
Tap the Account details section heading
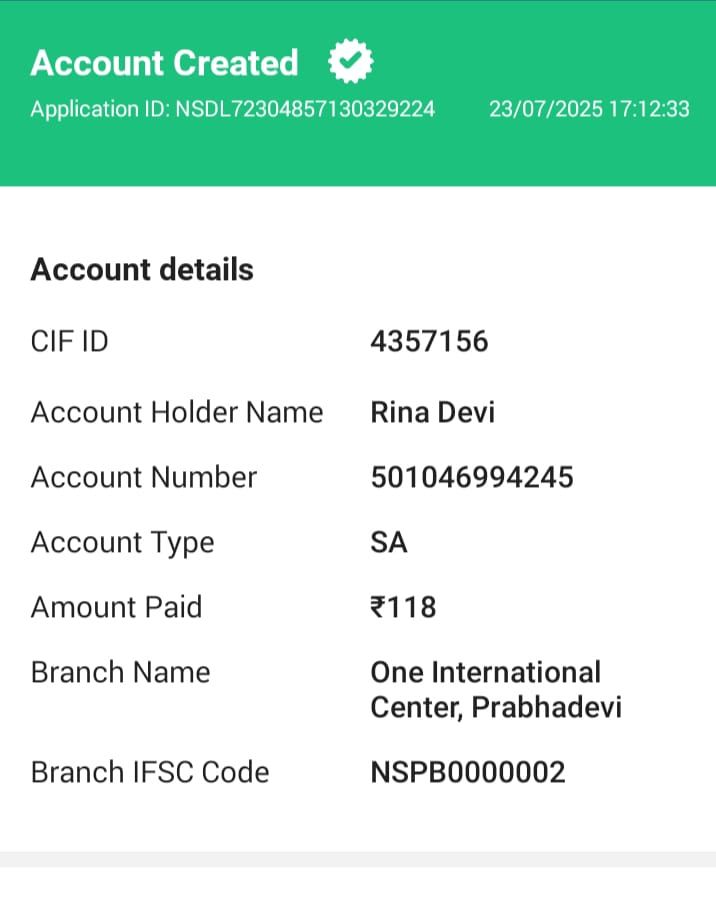pyautogui.click(x=142, y=269)
